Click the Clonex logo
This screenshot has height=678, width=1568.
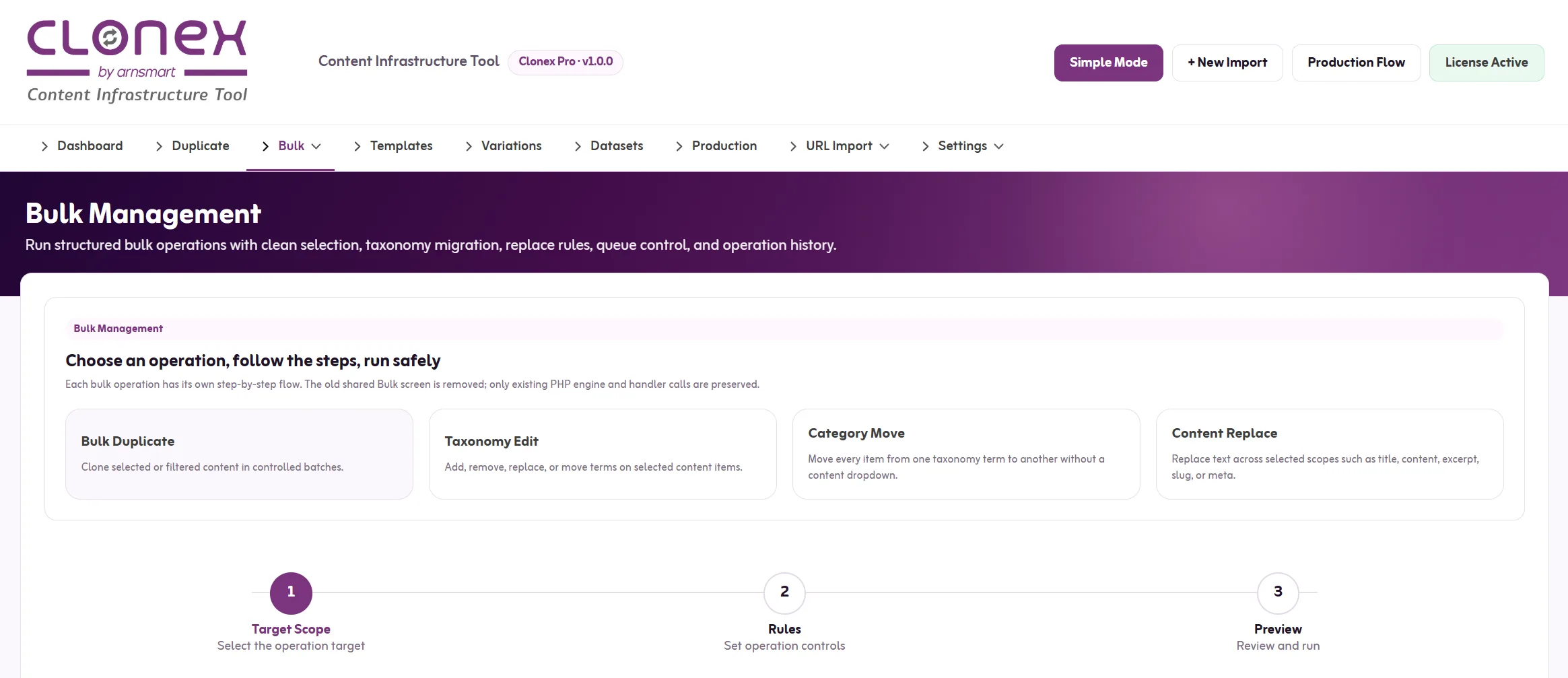(137, 61)
